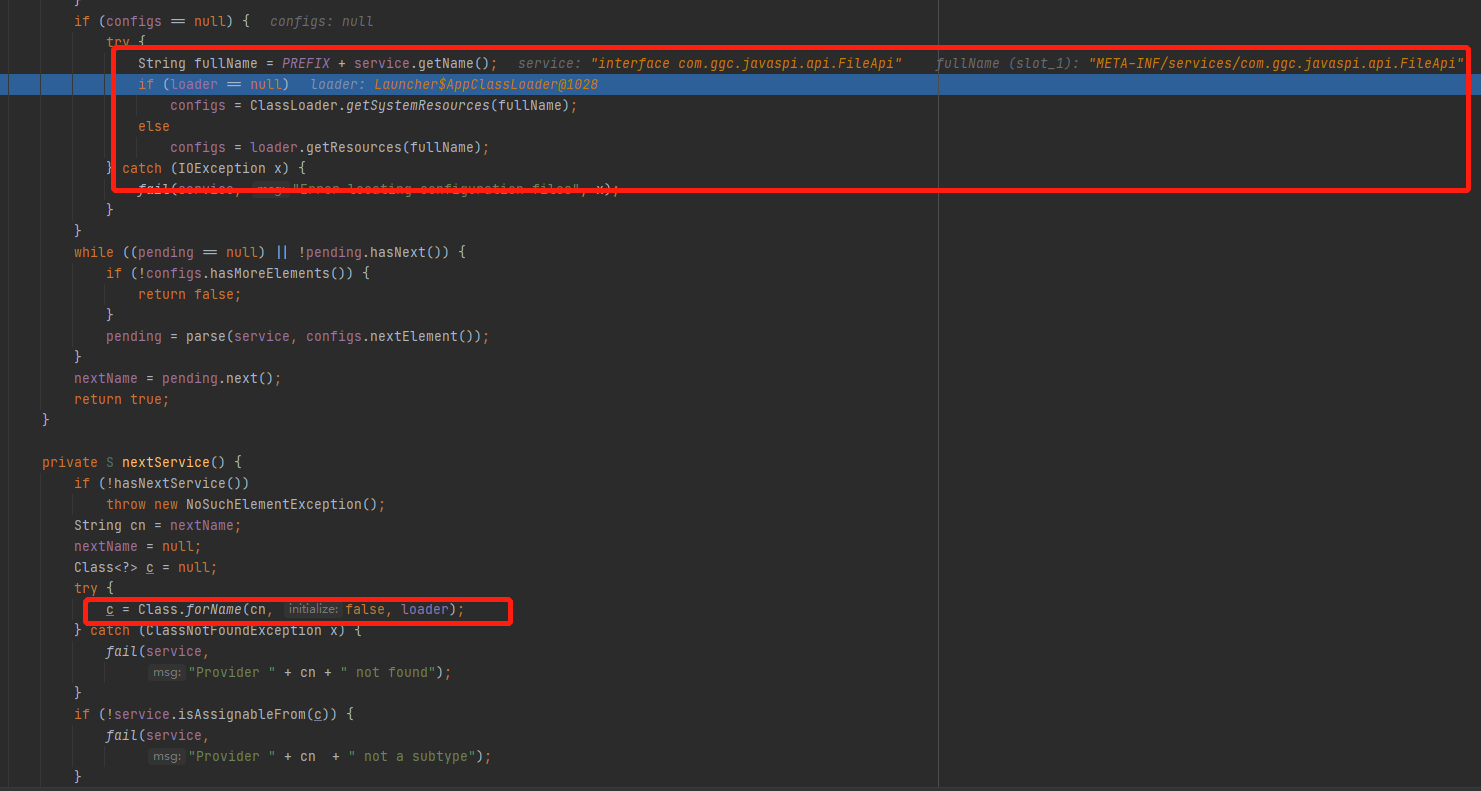Viewport: 1481px width, 791px height.
Task: Click the "Class<?> c = null;" declaration
Action: pyautogui.click(x=146, y=567)
